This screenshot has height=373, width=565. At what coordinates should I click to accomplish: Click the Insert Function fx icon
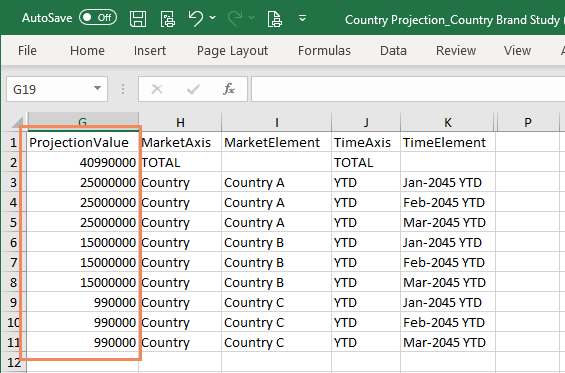(229, 89)
